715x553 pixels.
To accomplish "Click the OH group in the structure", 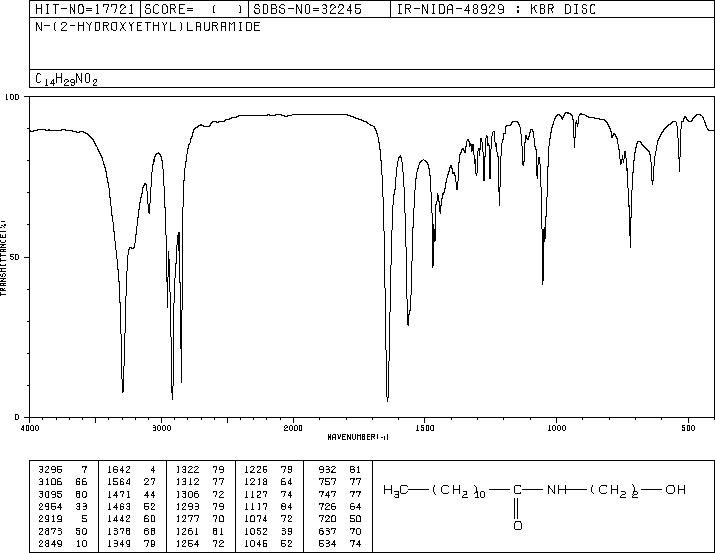I will tap(675, 490).
